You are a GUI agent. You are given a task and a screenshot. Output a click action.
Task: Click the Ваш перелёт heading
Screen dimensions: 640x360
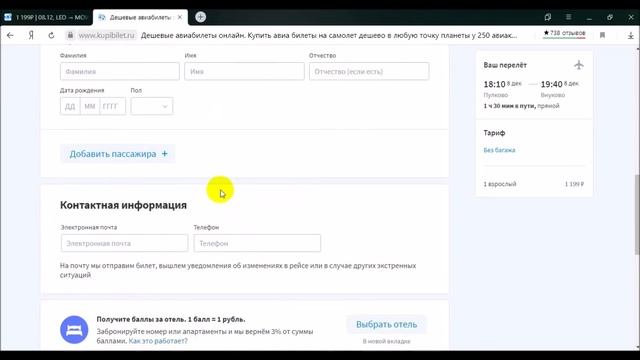pos(505,65)
